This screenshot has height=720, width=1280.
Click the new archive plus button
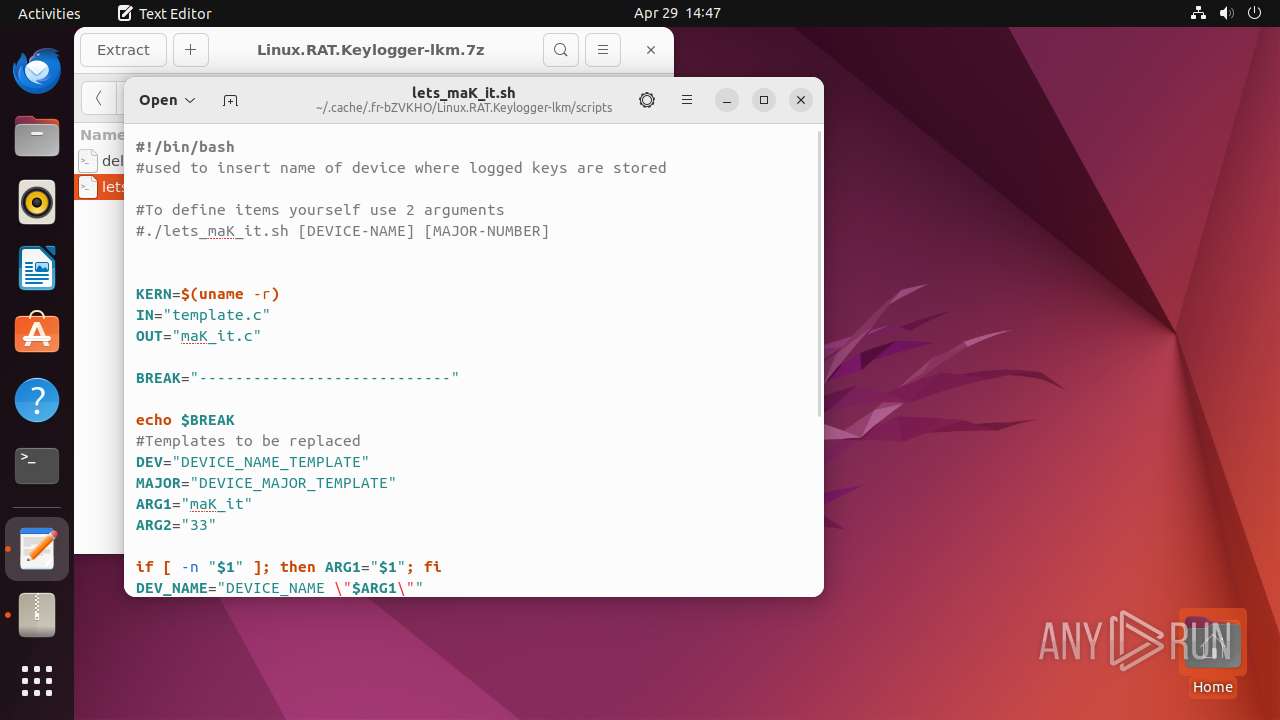click(190, 50)
